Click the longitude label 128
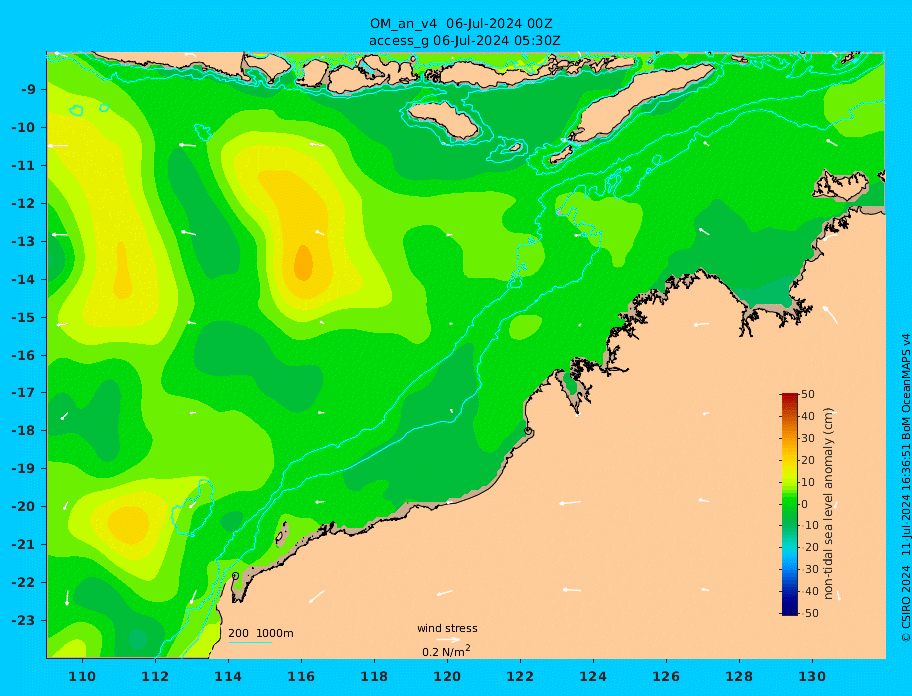Image resolution: width=912 pixels, height=696 pixels. (739, 676)
